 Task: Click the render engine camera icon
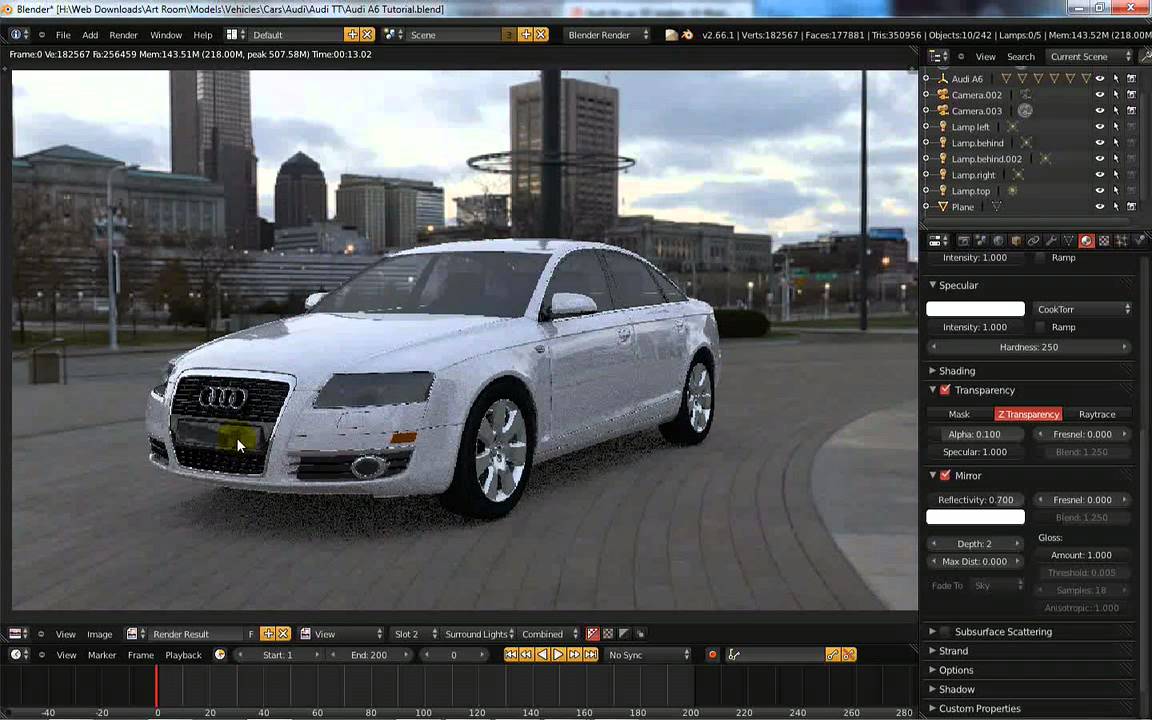click(x=672, y=35)
